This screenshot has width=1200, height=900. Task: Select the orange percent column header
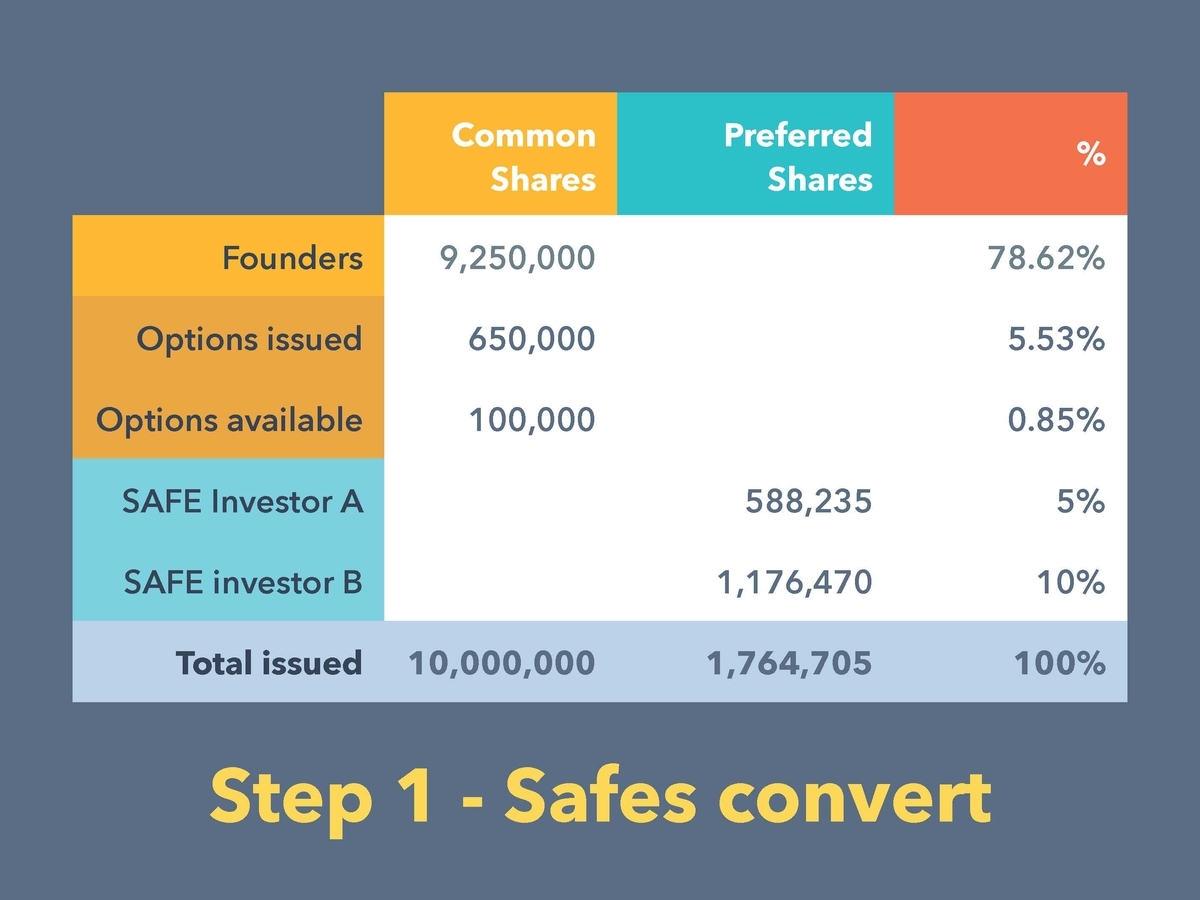coord(1010,154)
